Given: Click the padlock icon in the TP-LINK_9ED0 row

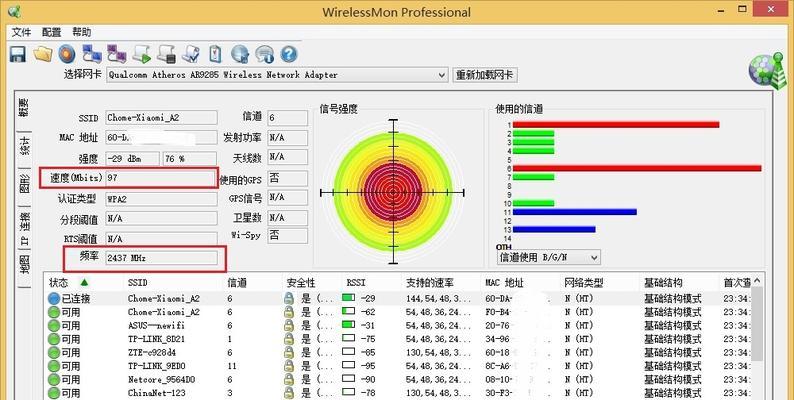Looking at the screenshot, I should tap(289, 366).
